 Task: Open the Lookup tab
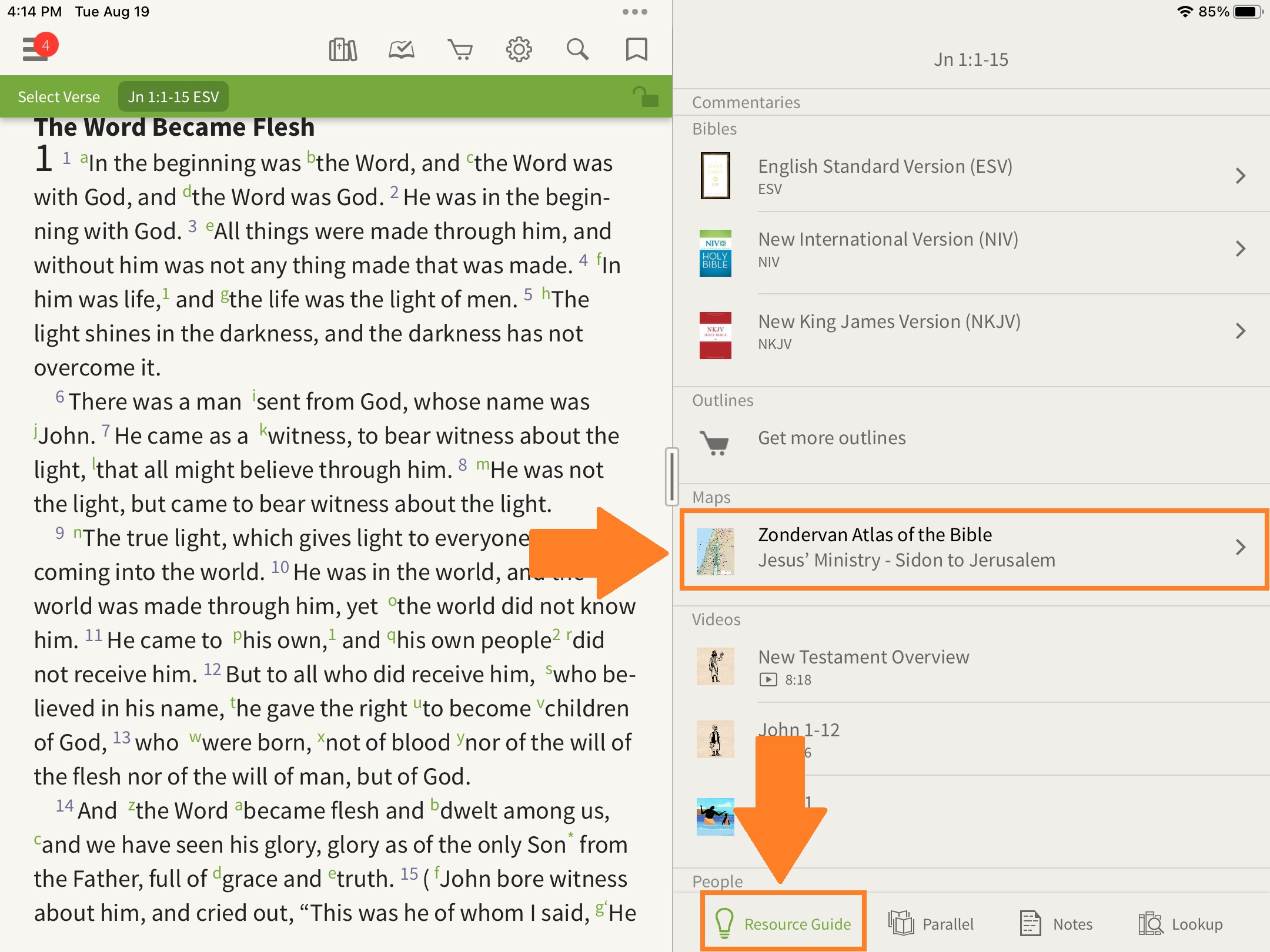1181,924
